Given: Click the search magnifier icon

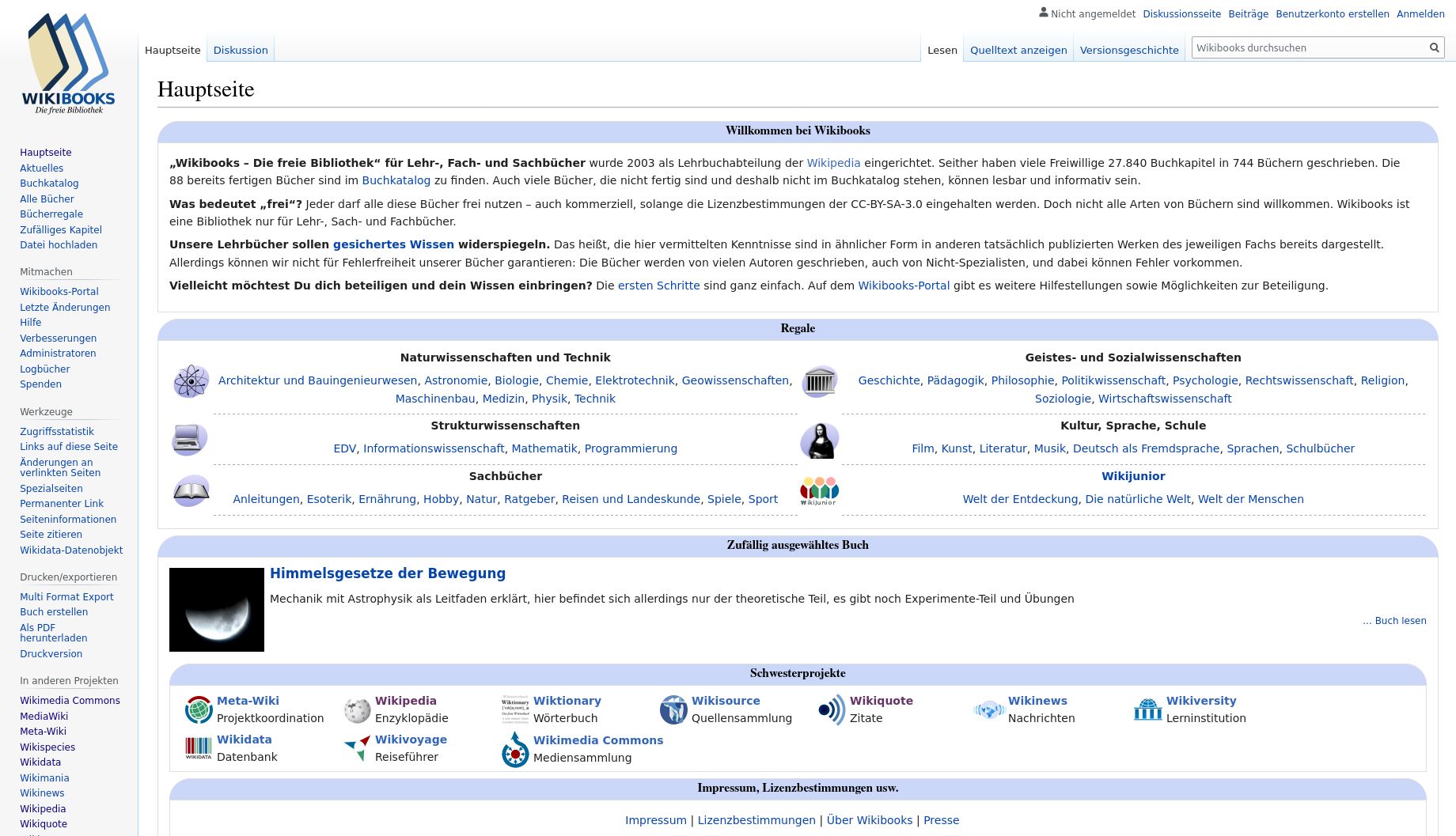Looking at the screenshot, I should pos(1434,47).
